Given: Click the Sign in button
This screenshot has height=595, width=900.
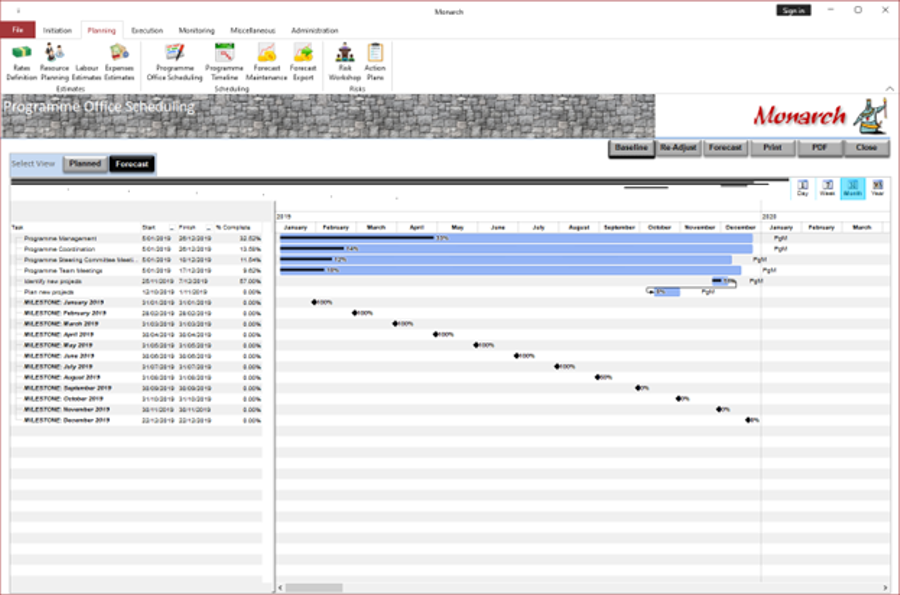Looking at the screenshot, I should click(793, 10).
